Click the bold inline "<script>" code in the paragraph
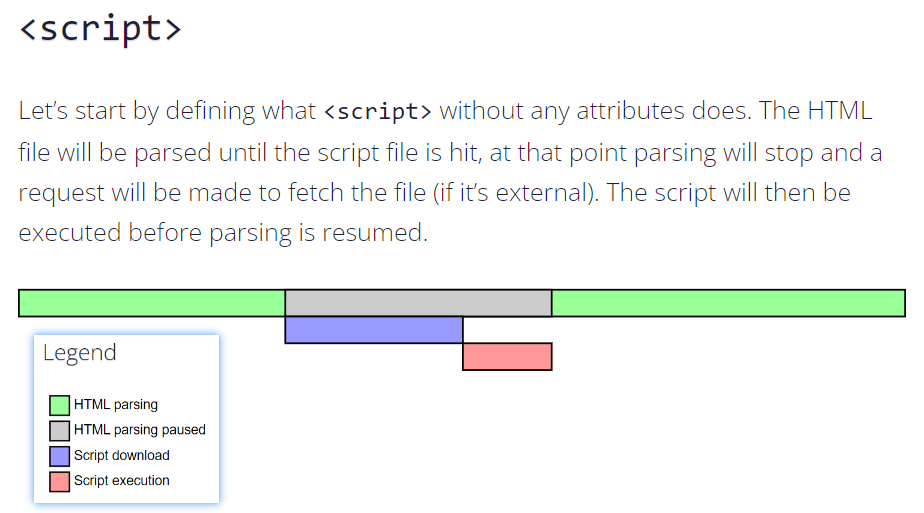The width and height of the screenshot is (924, 513). 378,110
